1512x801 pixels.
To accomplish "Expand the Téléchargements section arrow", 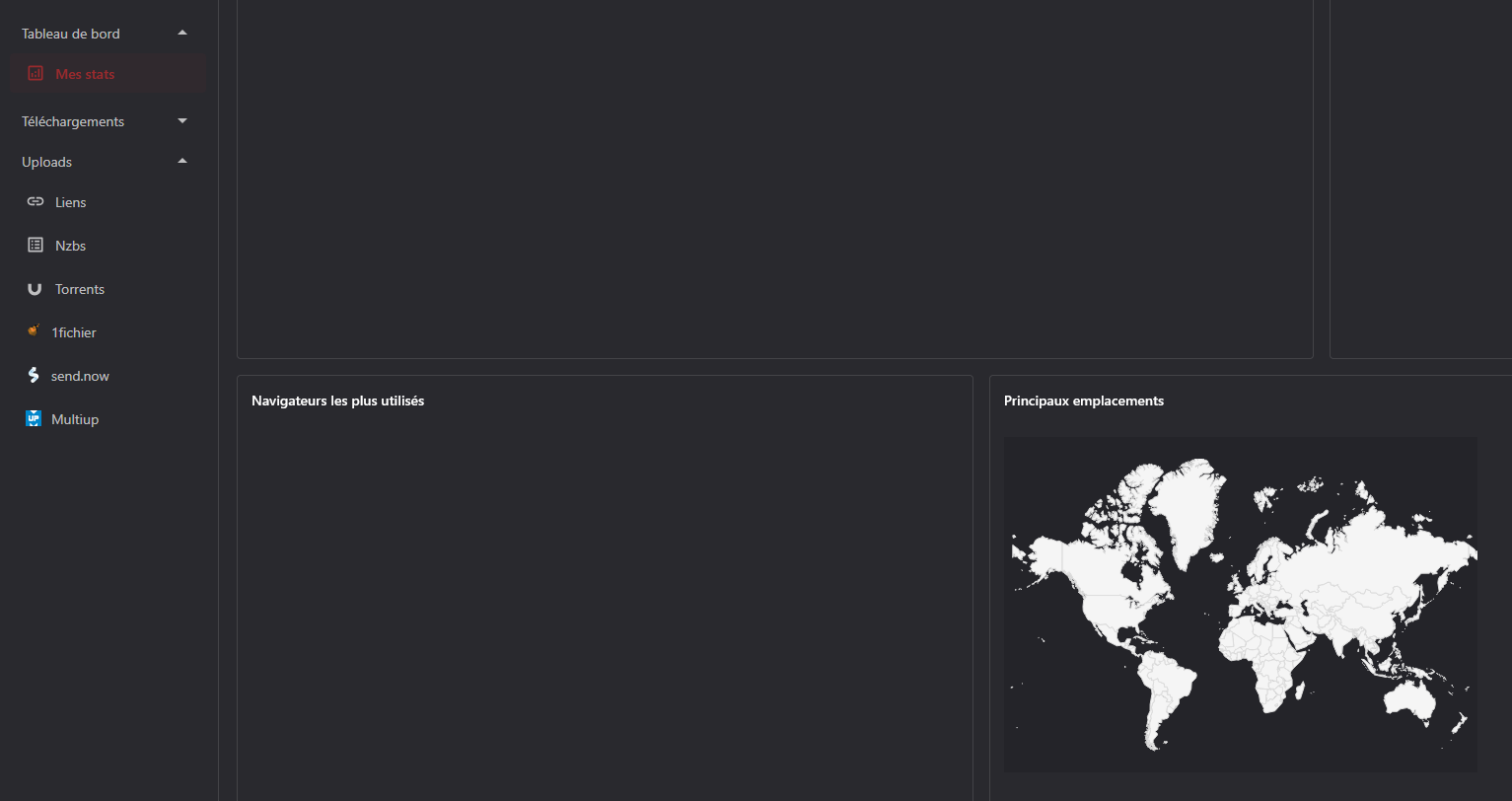I will tap(182, 121).
